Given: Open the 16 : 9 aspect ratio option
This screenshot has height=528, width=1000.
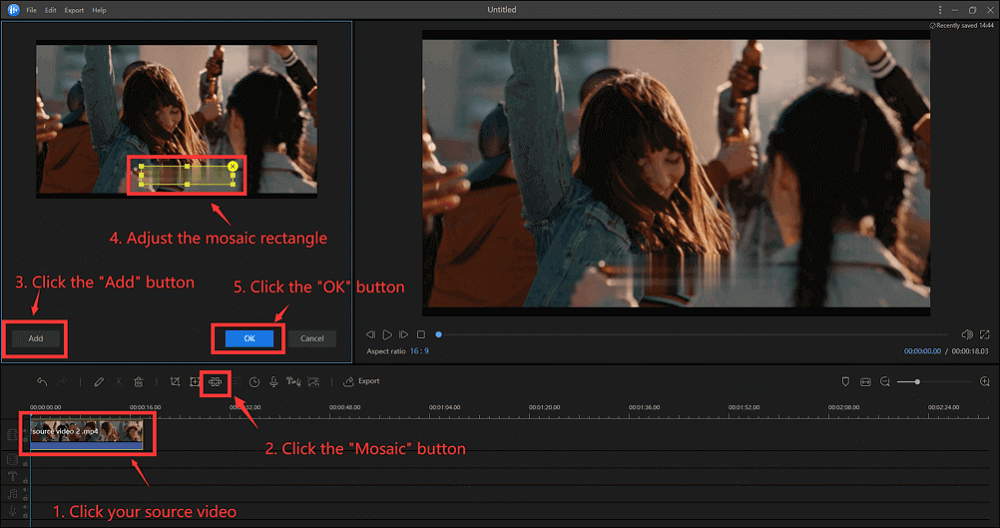Looking at the screenshot, I should (x=419, y=351).
